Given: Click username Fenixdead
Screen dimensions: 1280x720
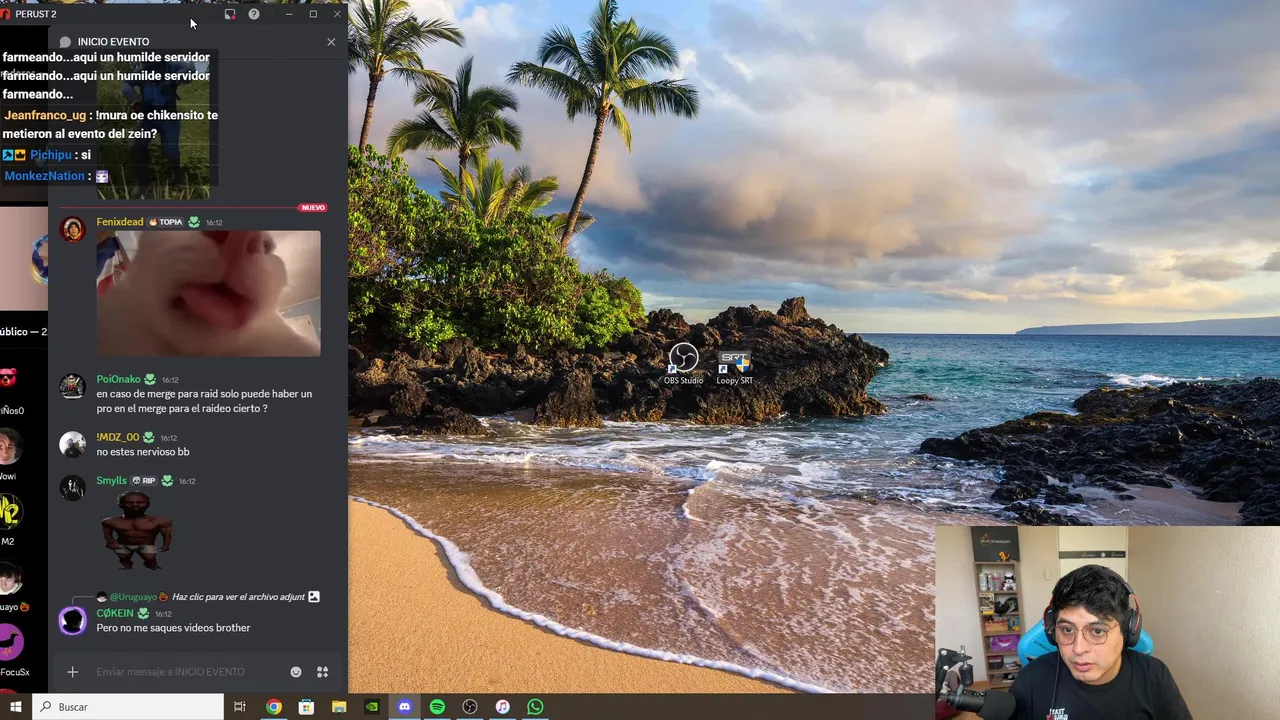Looking at the screenshot, I should pos(120,222).
